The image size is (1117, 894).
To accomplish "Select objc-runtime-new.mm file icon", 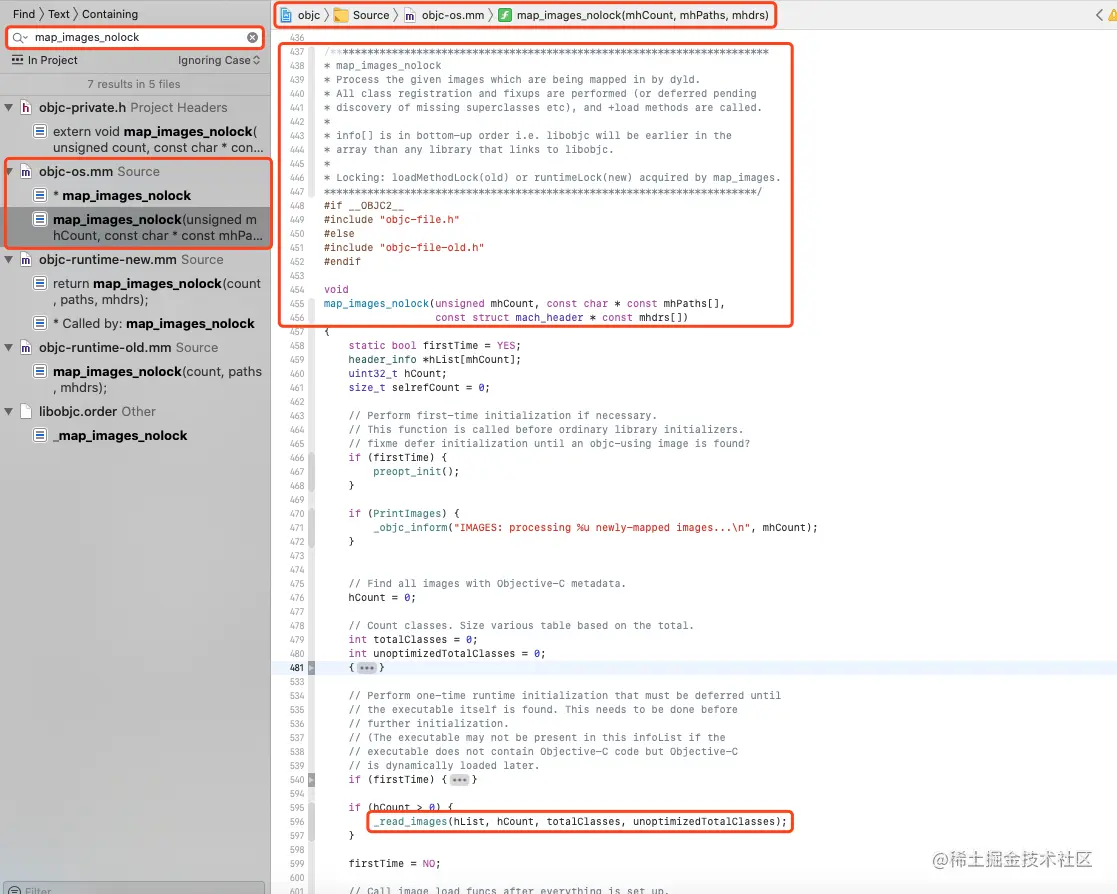I will [26, 260].
